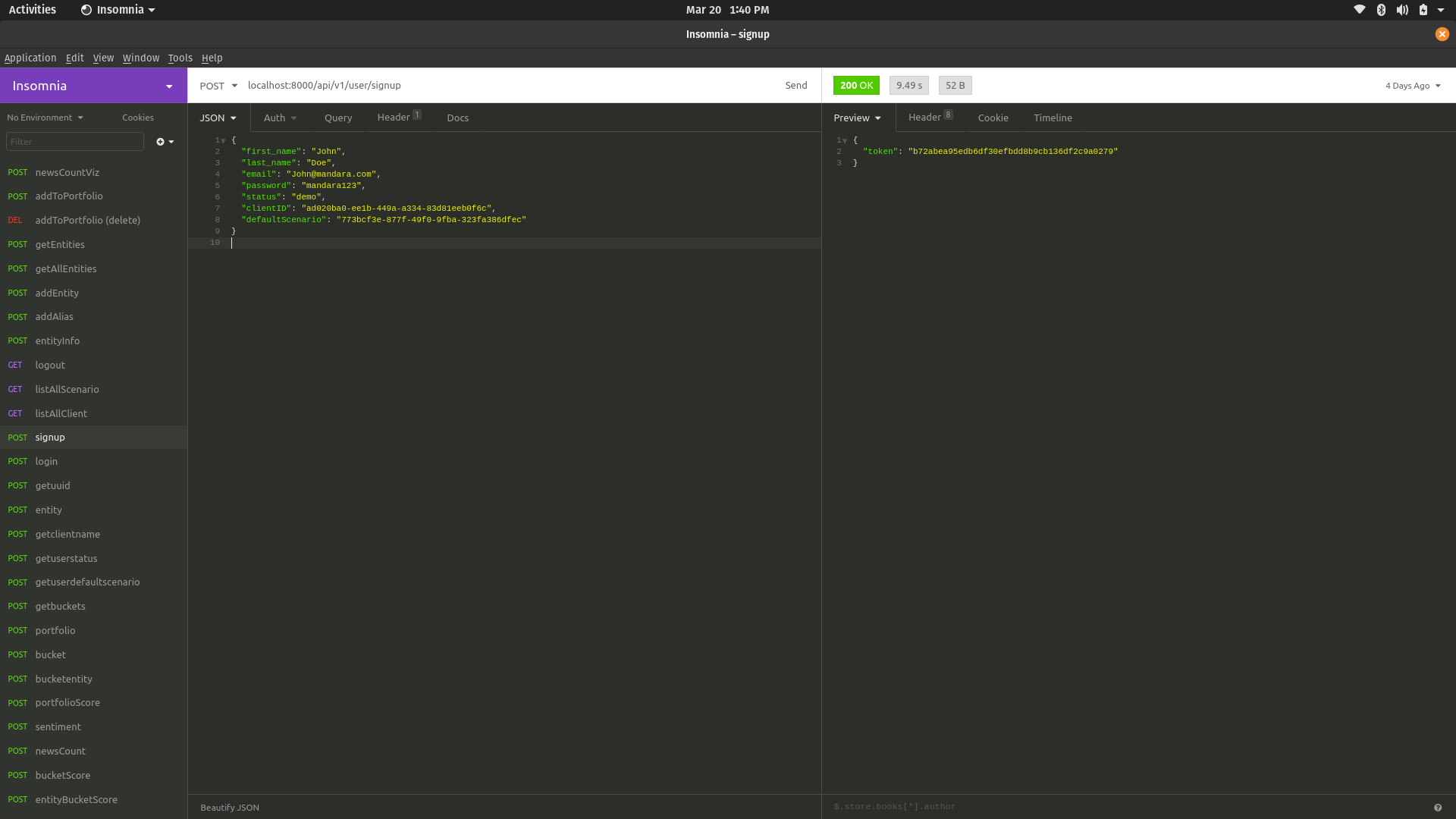Screen dimensions: 1456x819
Task: Click the Insomnia app icon in top bar
Action: pos(86,10)
